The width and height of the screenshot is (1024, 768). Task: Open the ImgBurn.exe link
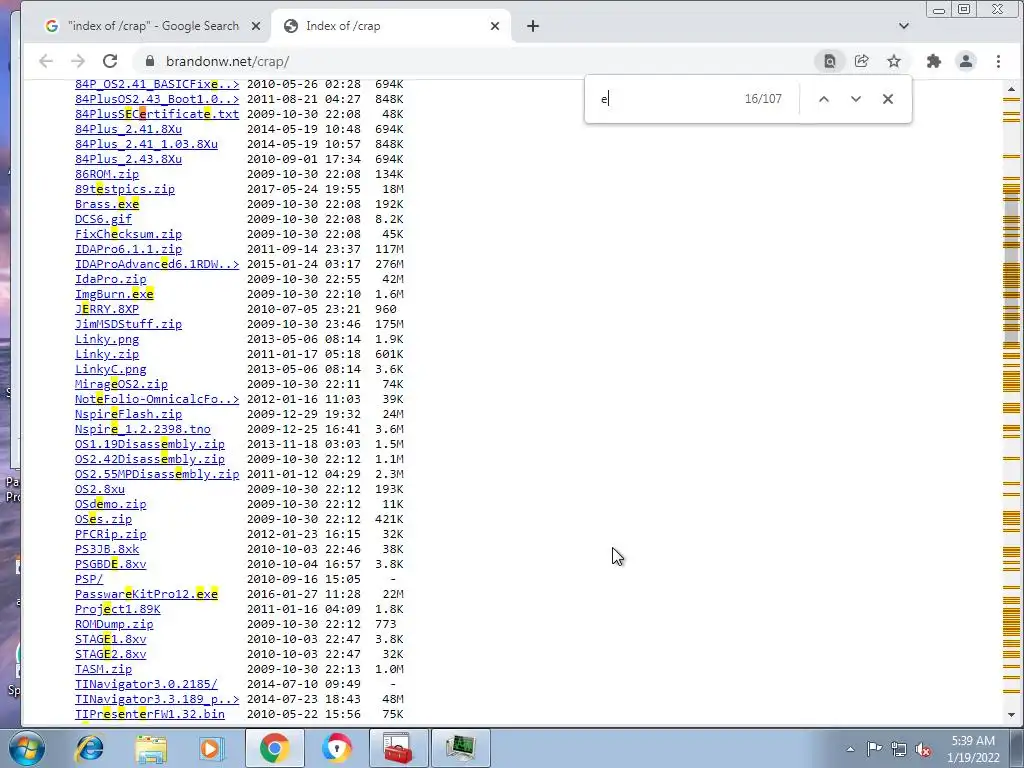(x=114, y=294)
